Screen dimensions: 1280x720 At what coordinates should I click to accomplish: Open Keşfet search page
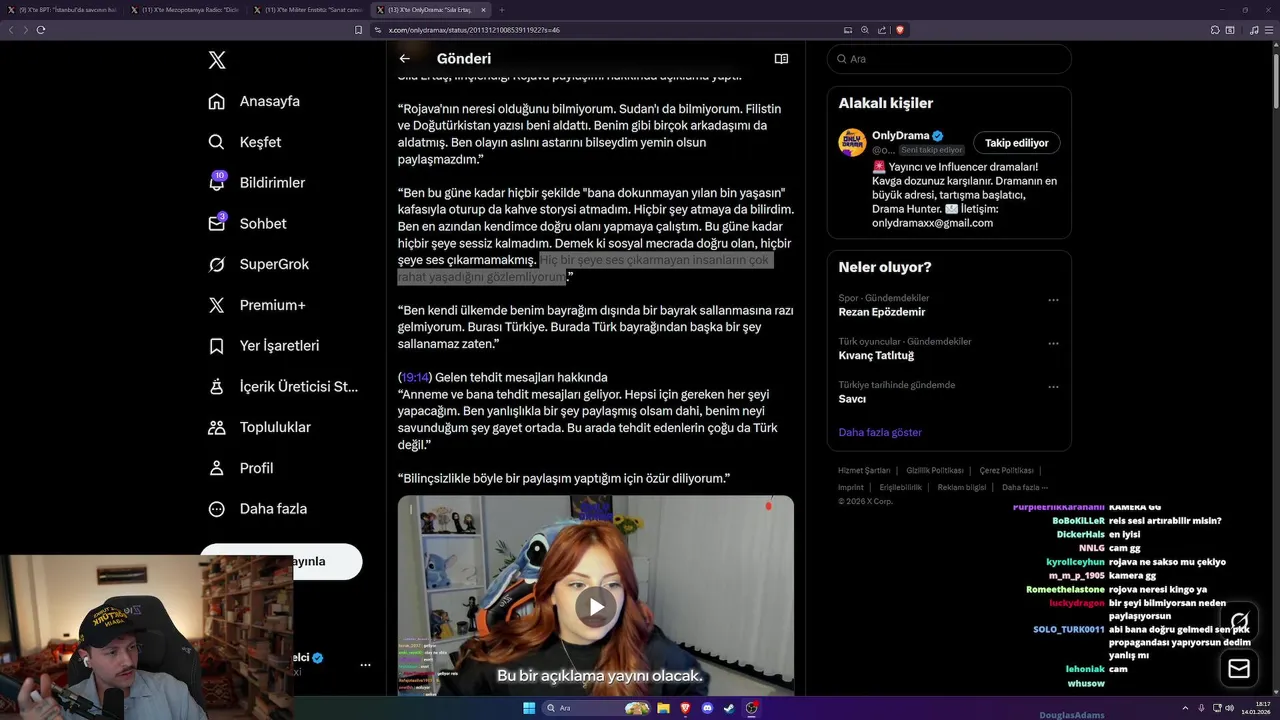coord(245,142)
